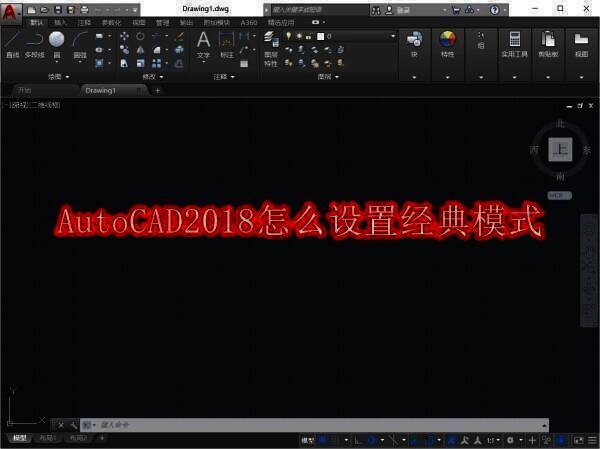Switch to the Default (默认) ribbon tab

click(37, 23)
